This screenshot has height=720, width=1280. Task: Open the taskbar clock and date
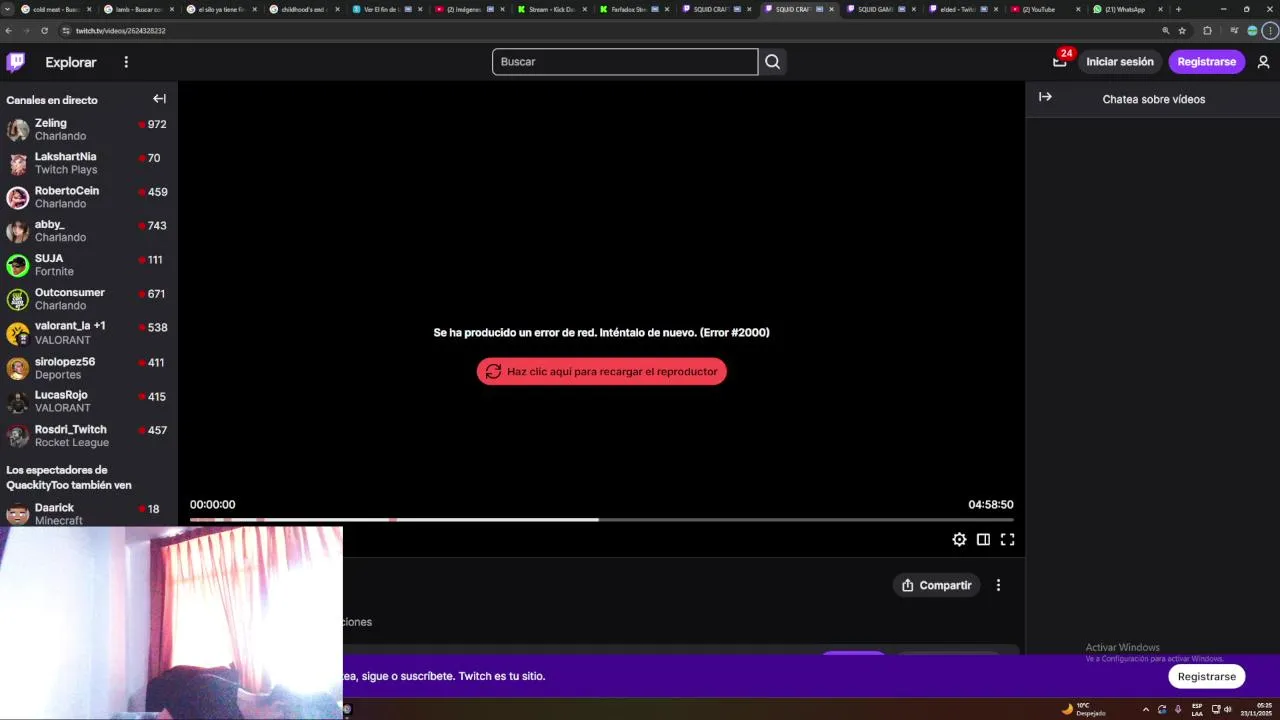coord(1256,709)
